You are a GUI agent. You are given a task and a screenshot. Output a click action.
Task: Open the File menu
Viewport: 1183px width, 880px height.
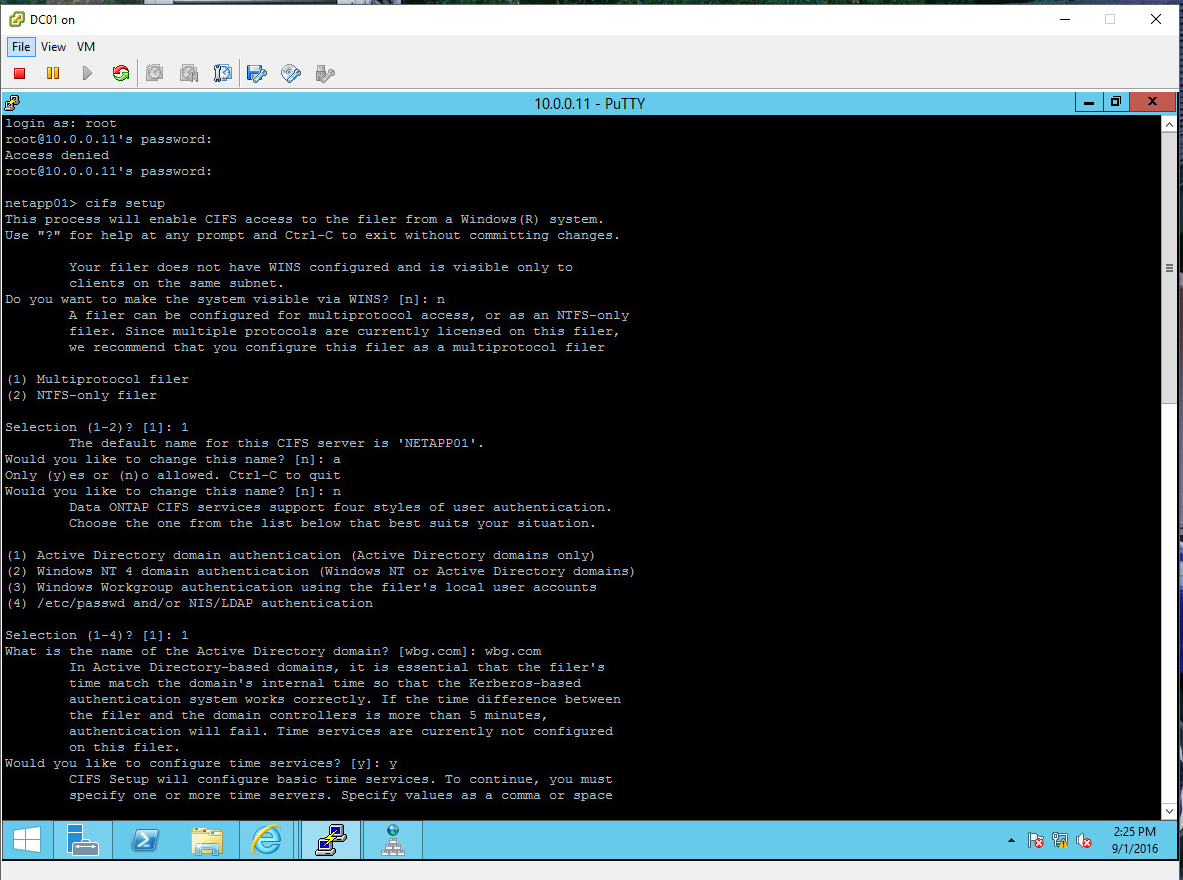point(21,47)
